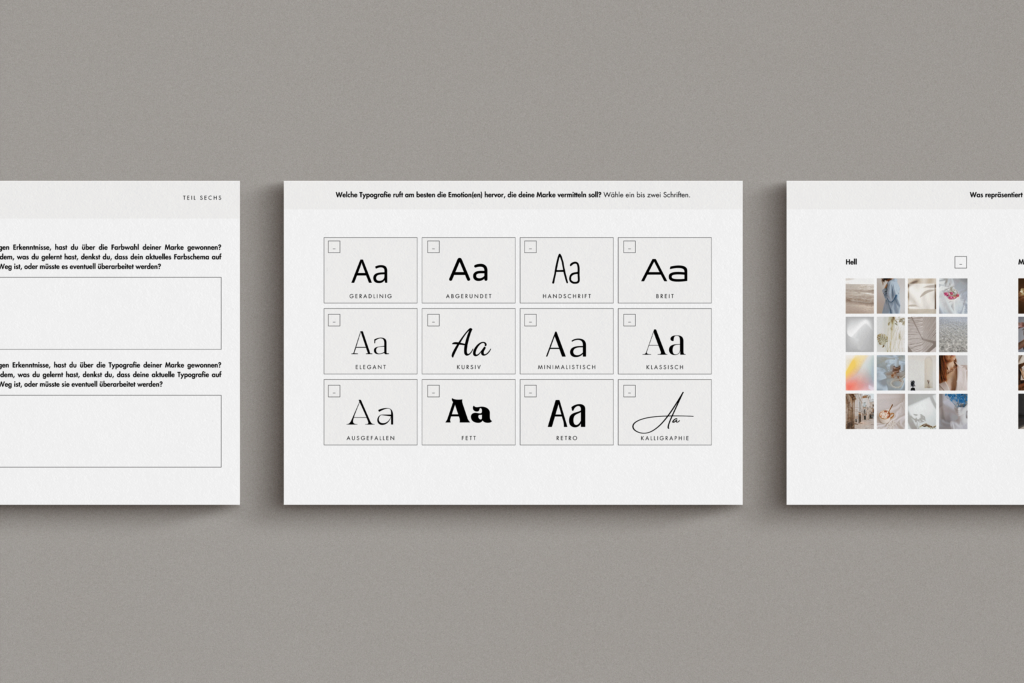The width and height of the screenshot is (1024, 683).
Task: Open the woman in blue dress thumbnail
Action: point(891,296)
